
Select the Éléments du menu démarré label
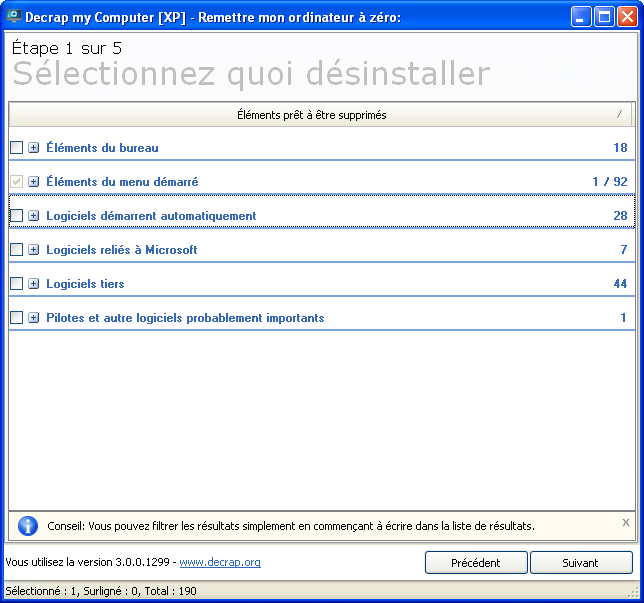click(x=122, y=182)
